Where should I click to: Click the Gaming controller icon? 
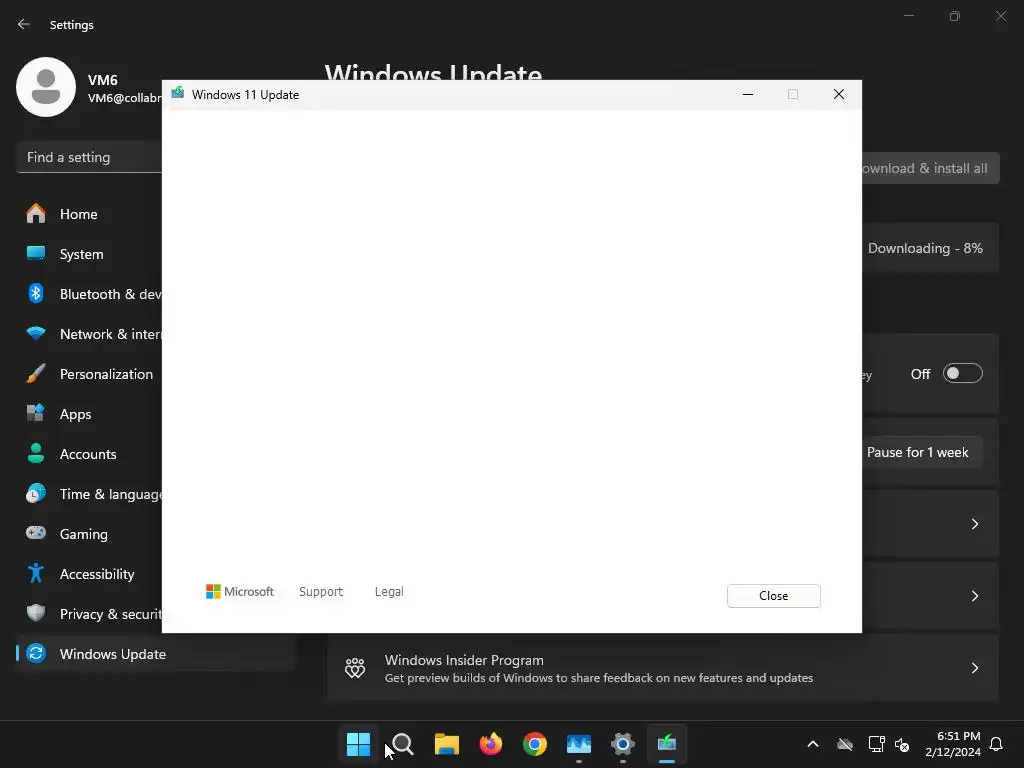[36, 533]
